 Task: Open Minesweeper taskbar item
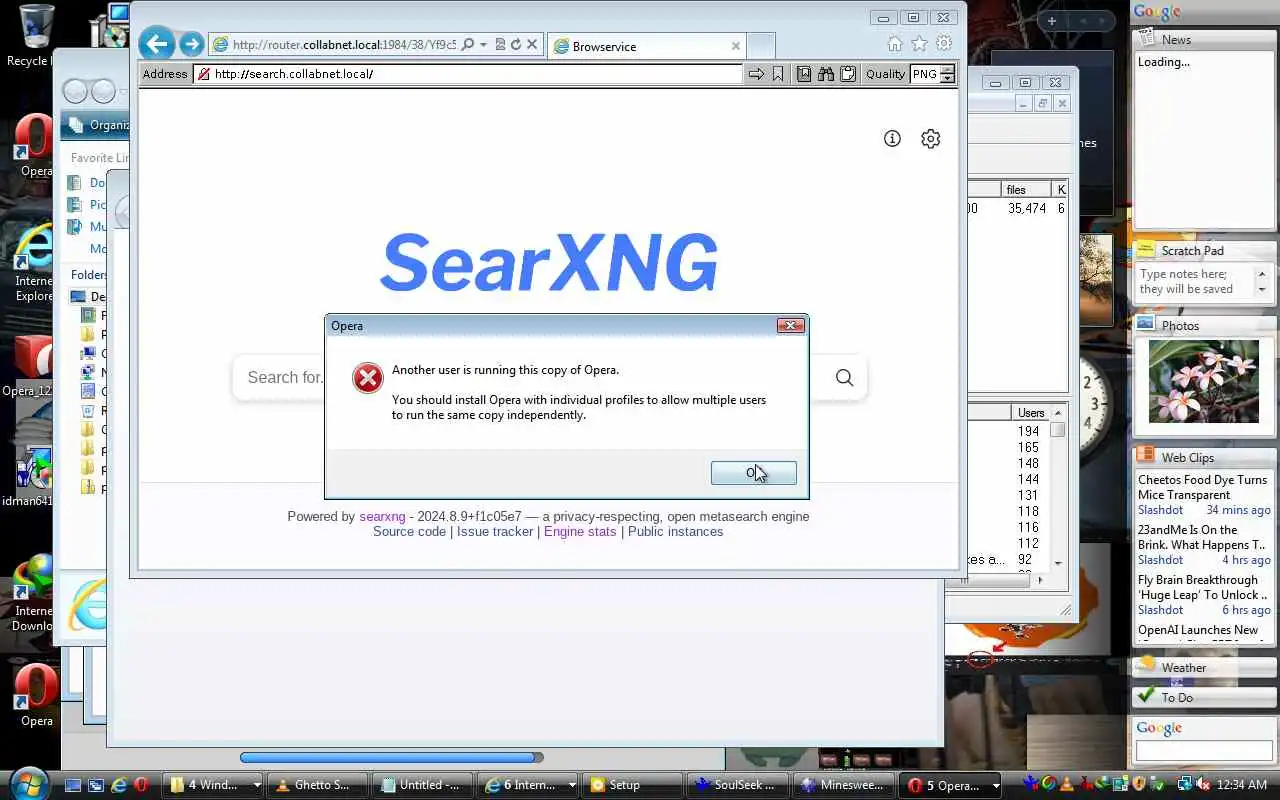pos(842,785)
